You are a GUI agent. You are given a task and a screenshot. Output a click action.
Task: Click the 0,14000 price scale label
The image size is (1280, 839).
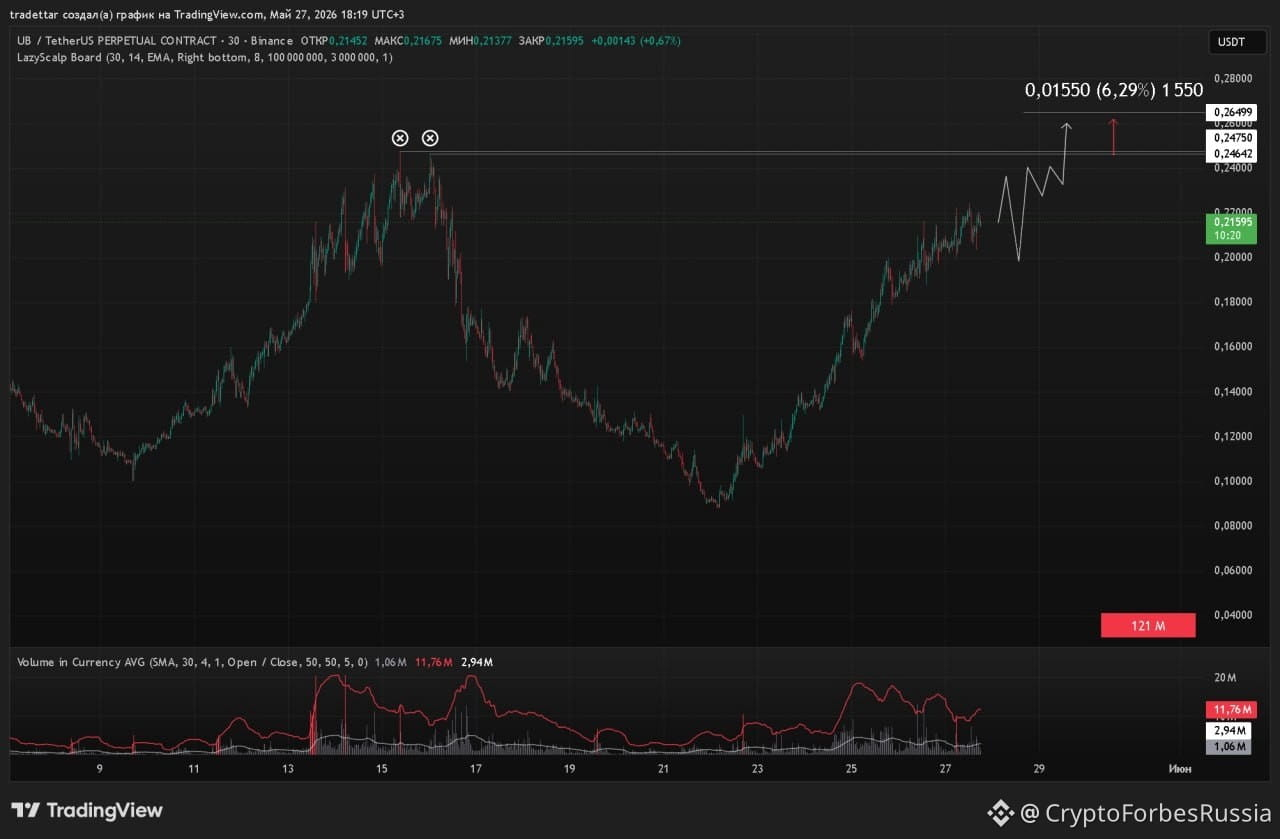1233,392
